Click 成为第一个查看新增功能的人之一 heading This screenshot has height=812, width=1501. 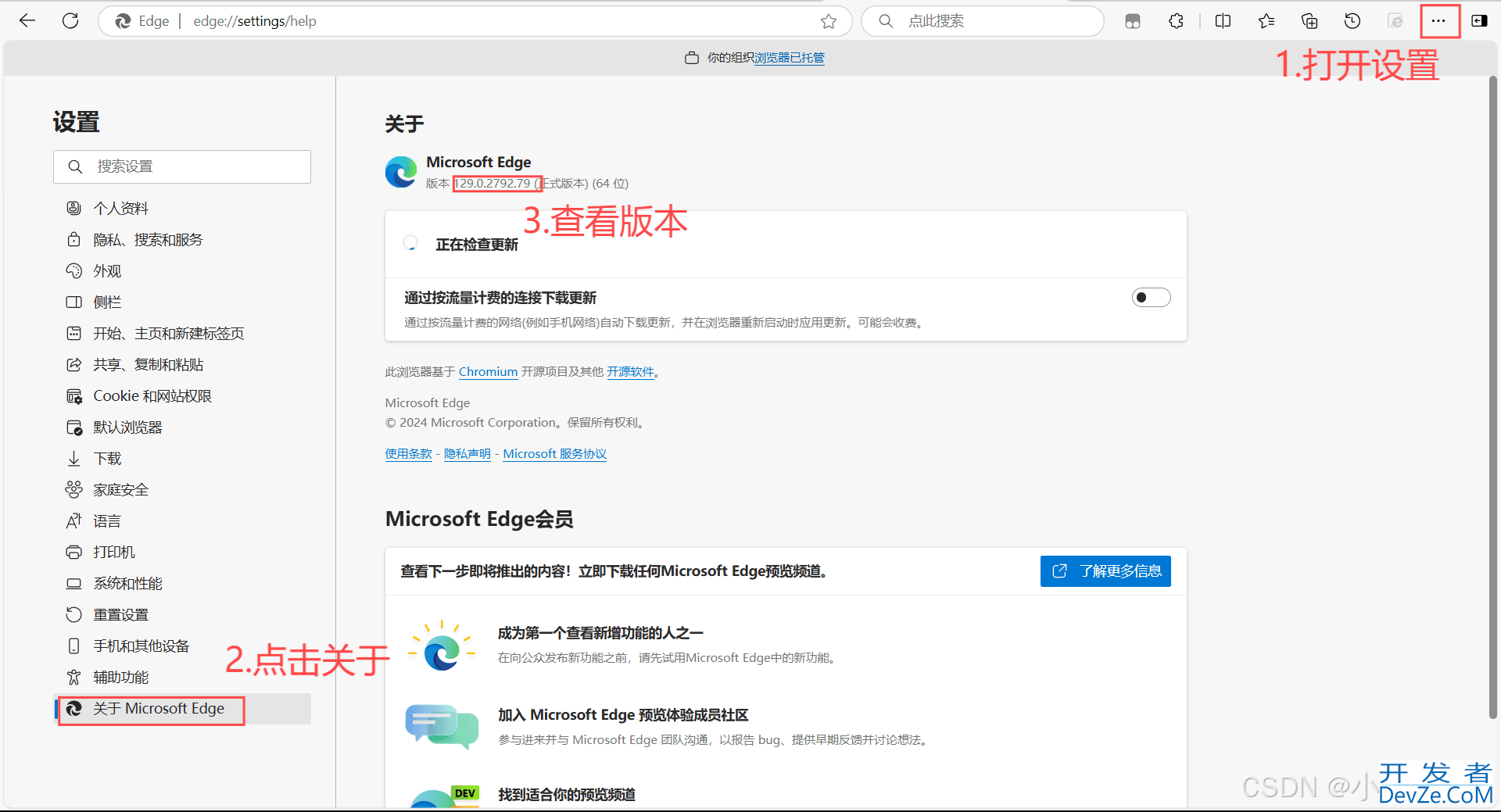point(600,633)
